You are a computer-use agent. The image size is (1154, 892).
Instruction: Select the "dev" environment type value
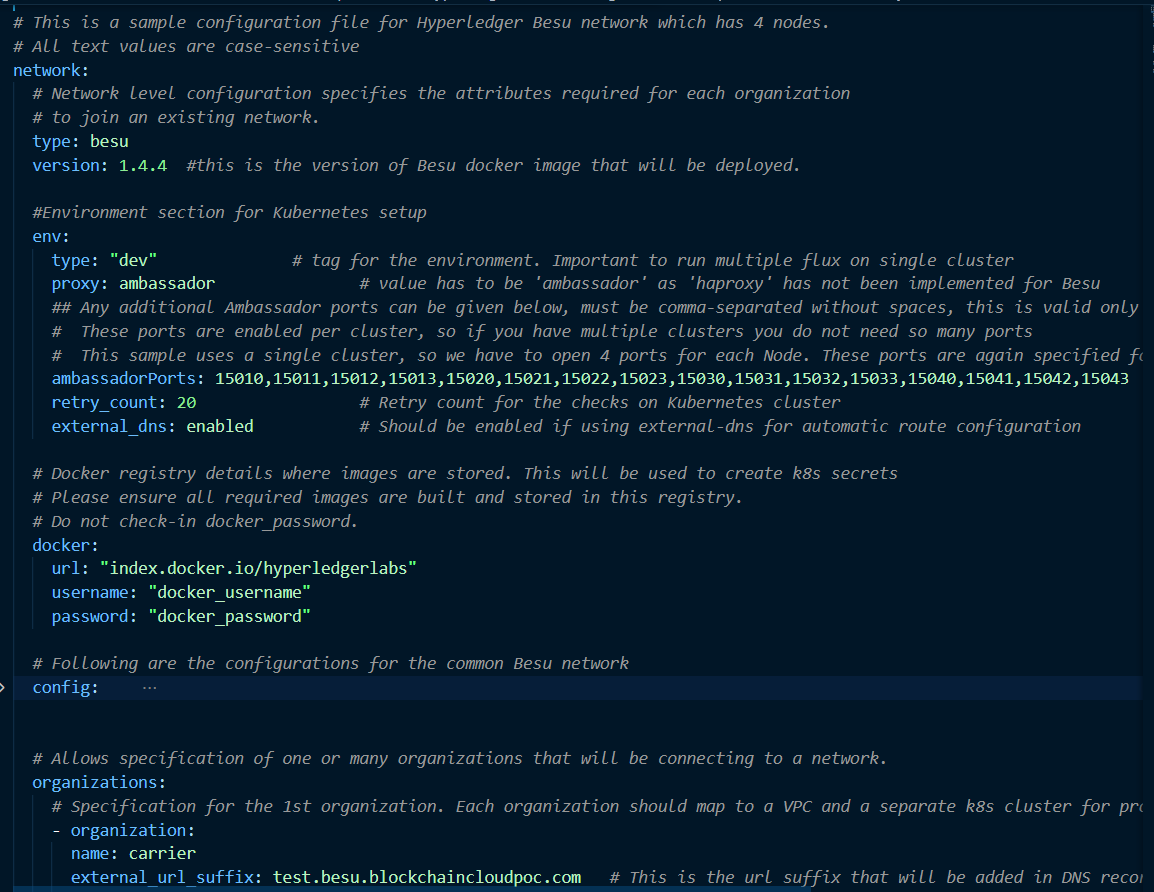pos(133,260)
